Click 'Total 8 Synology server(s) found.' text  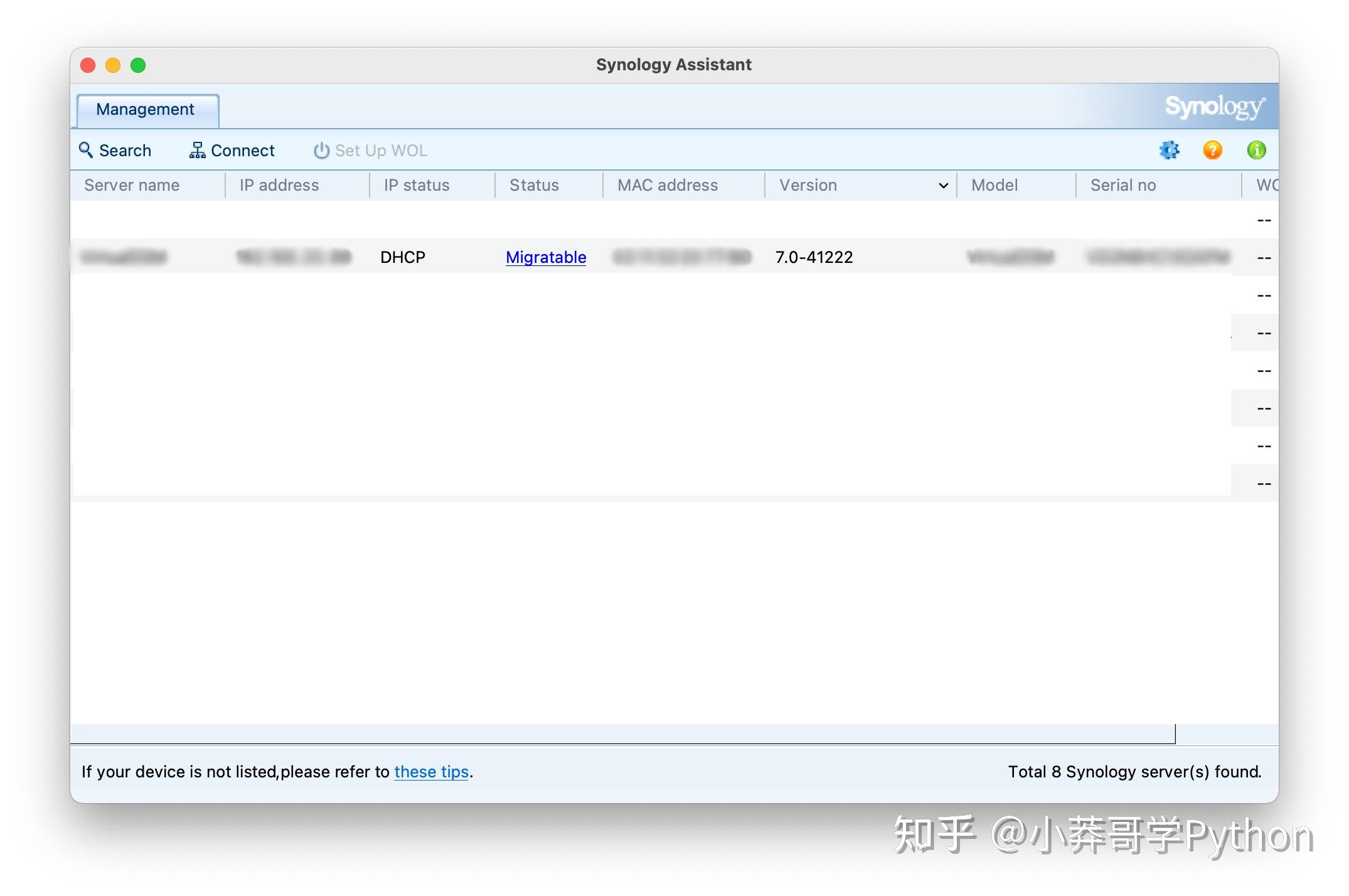point(1134,772)
